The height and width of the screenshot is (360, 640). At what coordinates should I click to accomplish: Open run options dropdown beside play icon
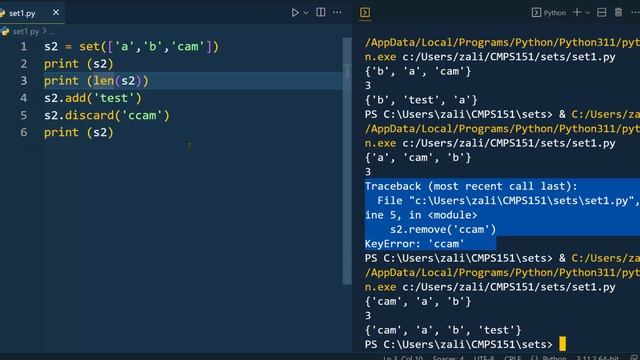click(x=306, y=13)
